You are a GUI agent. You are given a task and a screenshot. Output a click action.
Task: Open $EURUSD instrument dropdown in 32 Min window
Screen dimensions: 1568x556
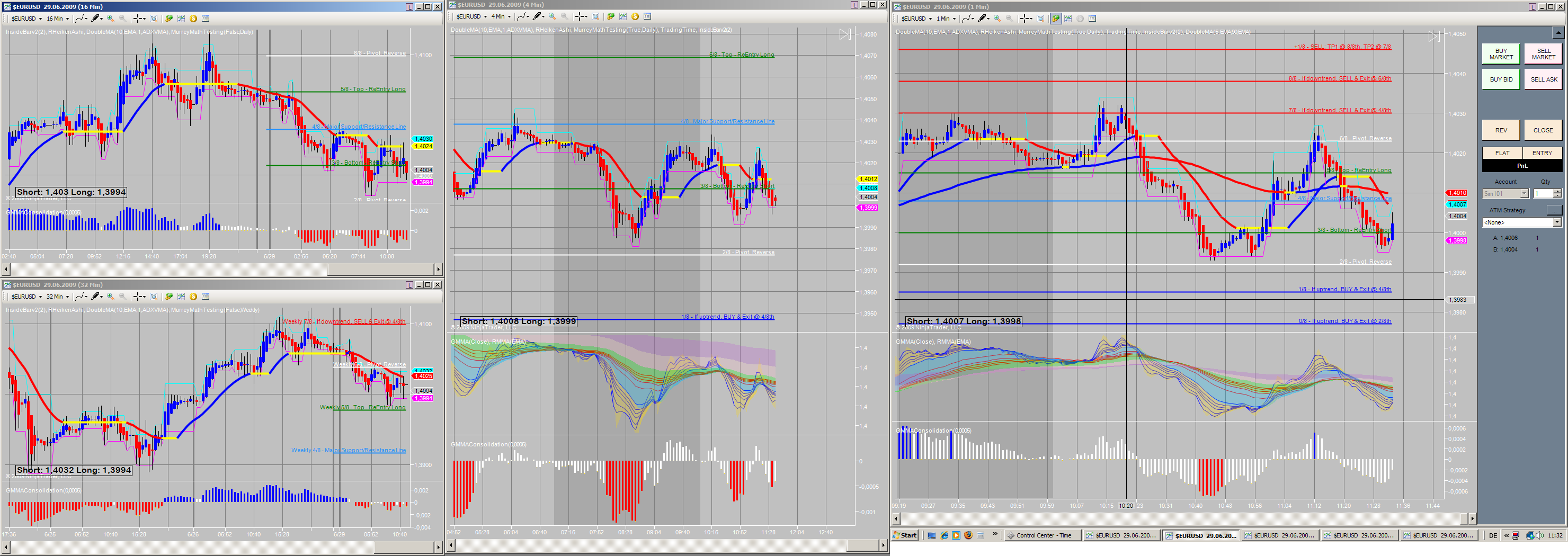(x=26, y=296)
